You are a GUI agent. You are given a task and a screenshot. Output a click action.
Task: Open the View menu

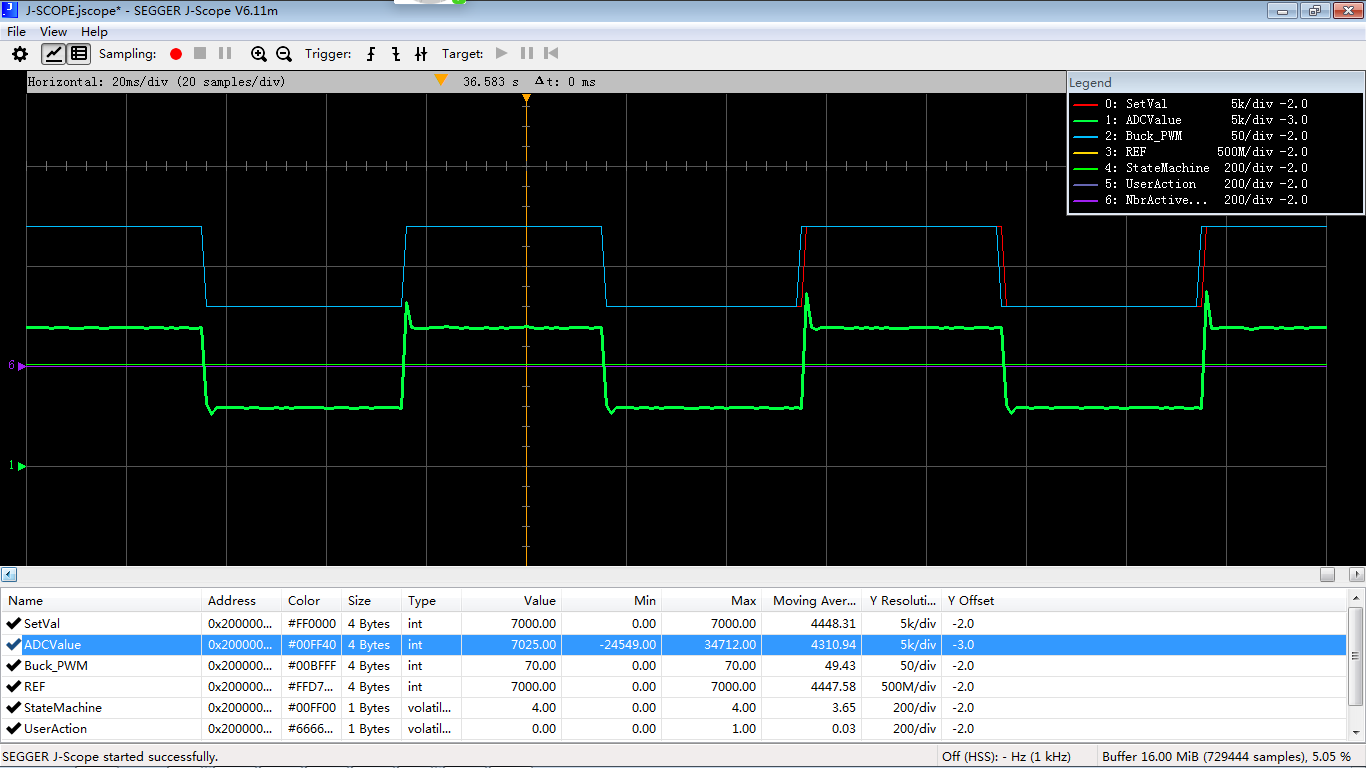54,32
